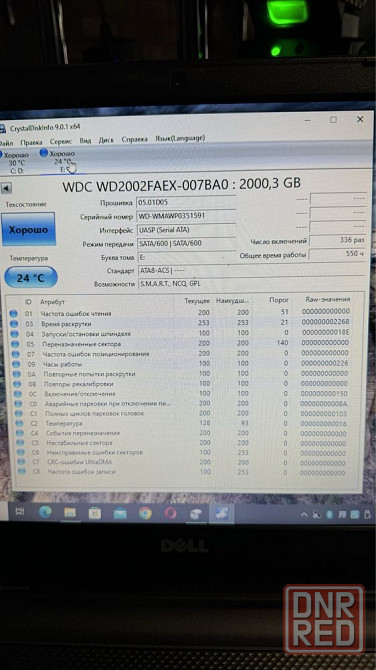Click the firmware 05.01D05 field
Viewport: 376px width, 670px height.
coord(186,202)
